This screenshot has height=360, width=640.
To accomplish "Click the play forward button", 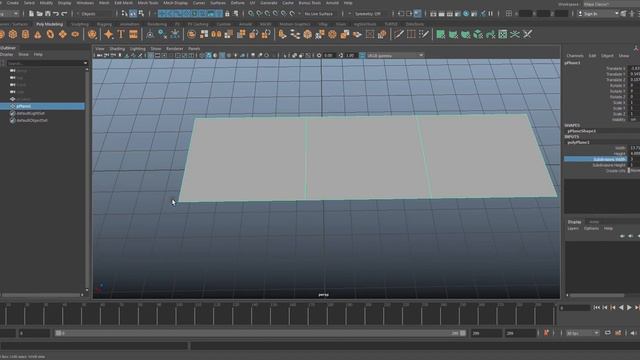I will pyautogui.click(x=629, y=308).
